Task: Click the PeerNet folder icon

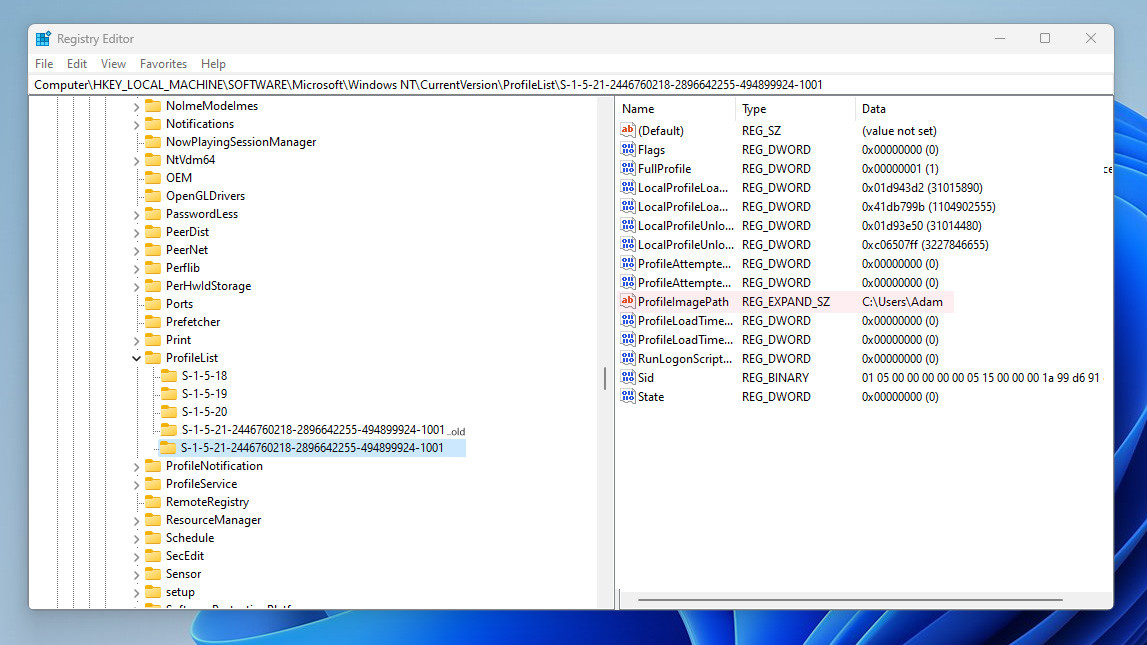Action: coord(153,250)
